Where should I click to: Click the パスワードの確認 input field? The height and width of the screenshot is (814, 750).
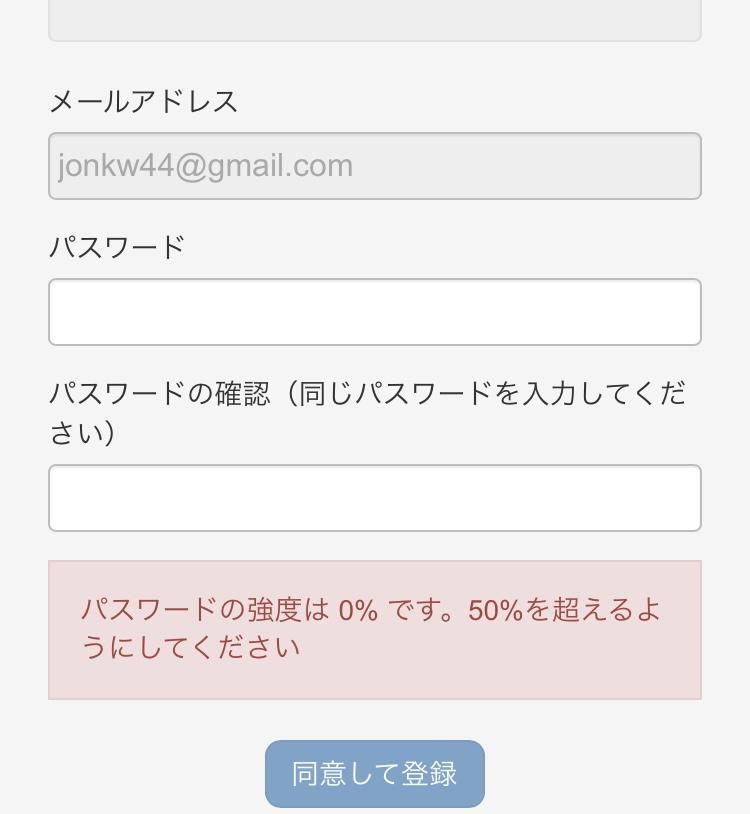pyautogui.click(x=374, y=498)
